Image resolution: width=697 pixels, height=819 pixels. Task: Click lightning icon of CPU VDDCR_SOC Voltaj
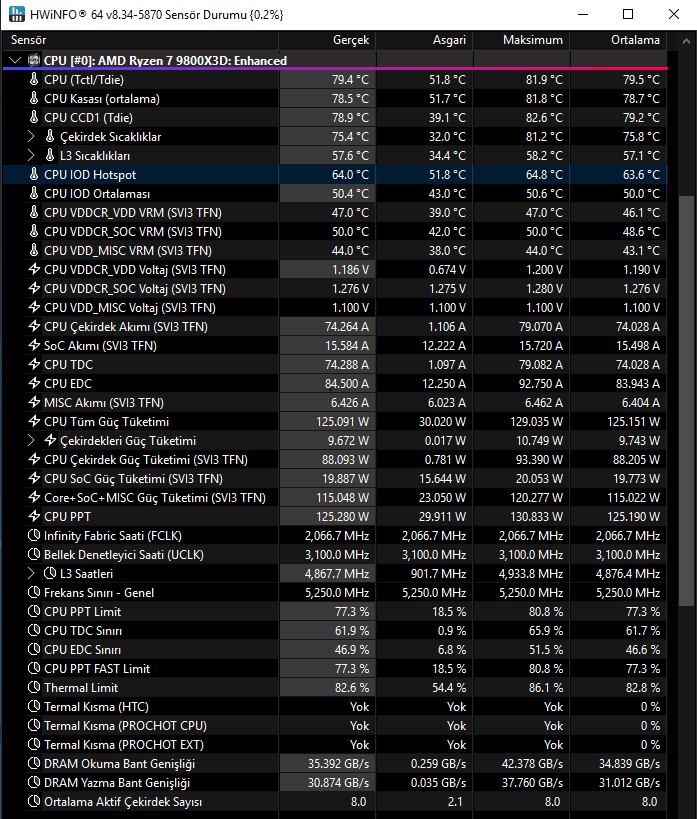[34, 288]
